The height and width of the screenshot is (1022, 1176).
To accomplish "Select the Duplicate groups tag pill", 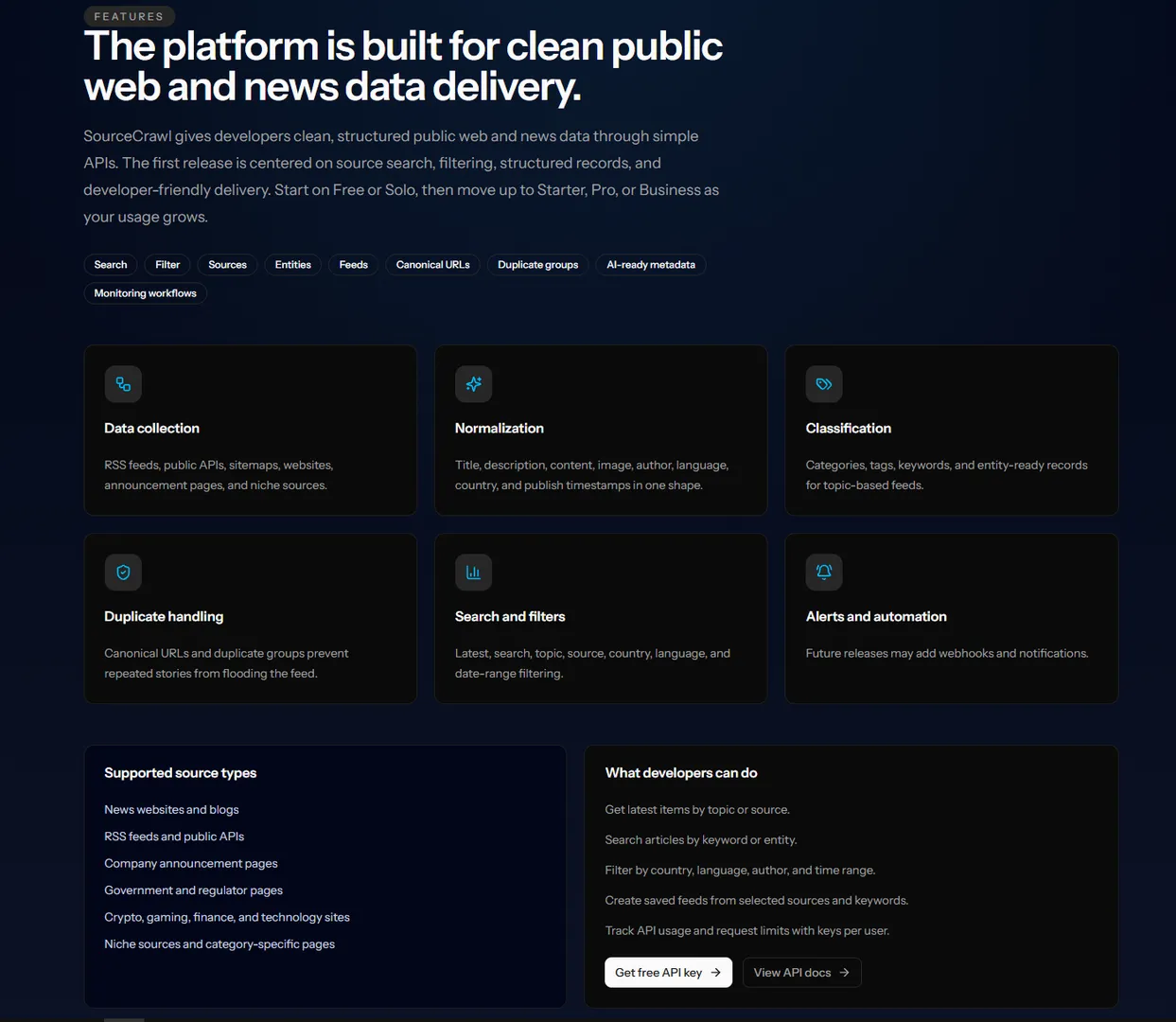I will [x=538, y=265].
